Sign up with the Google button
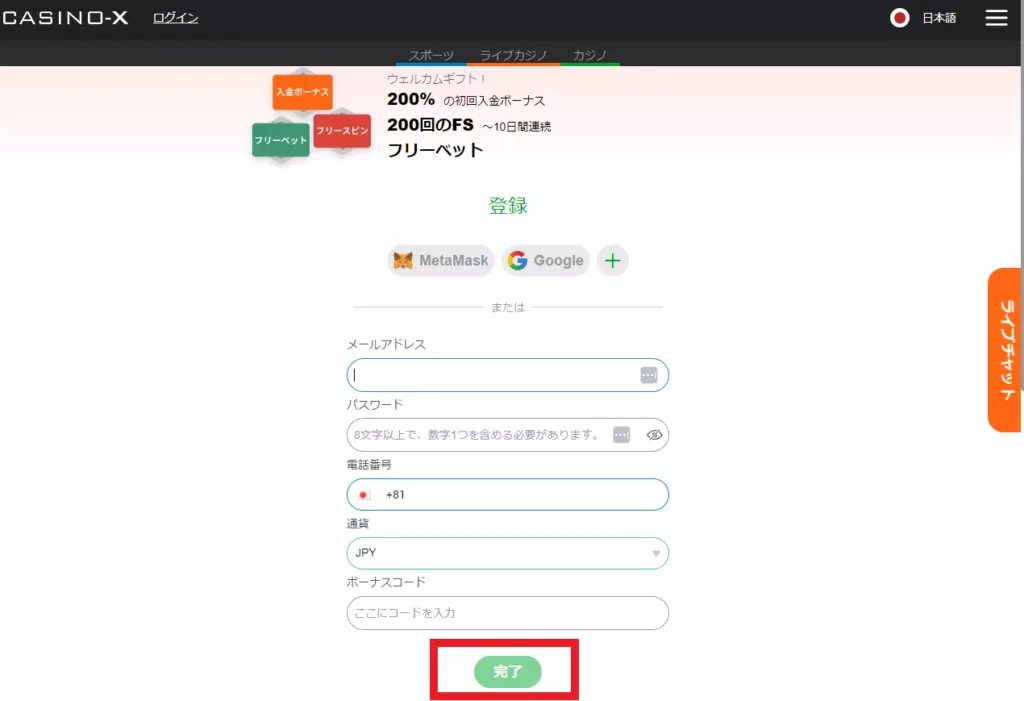This screenshot has width=1024, height=701. coord(546,261)
